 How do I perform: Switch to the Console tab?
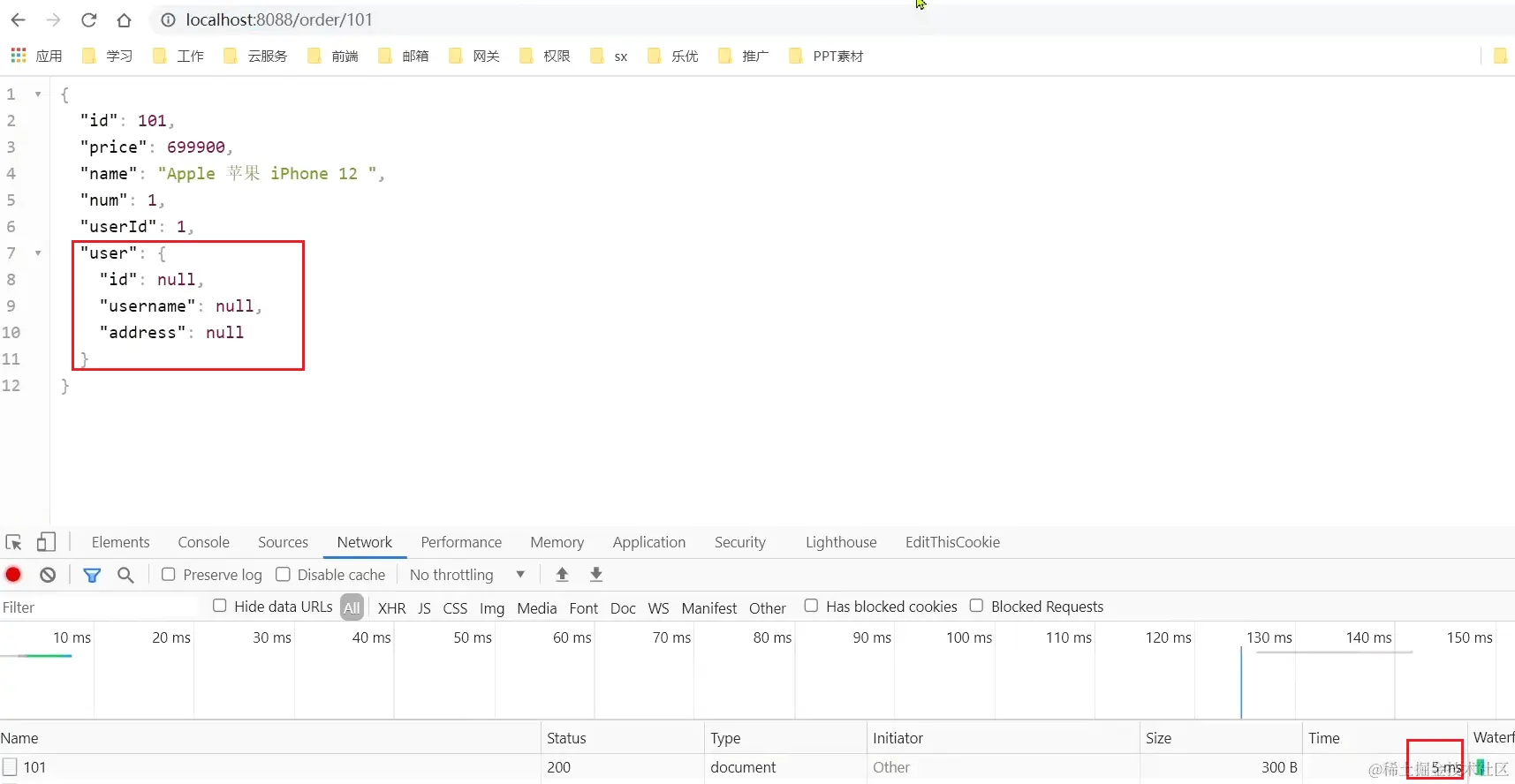coord(203,542)
